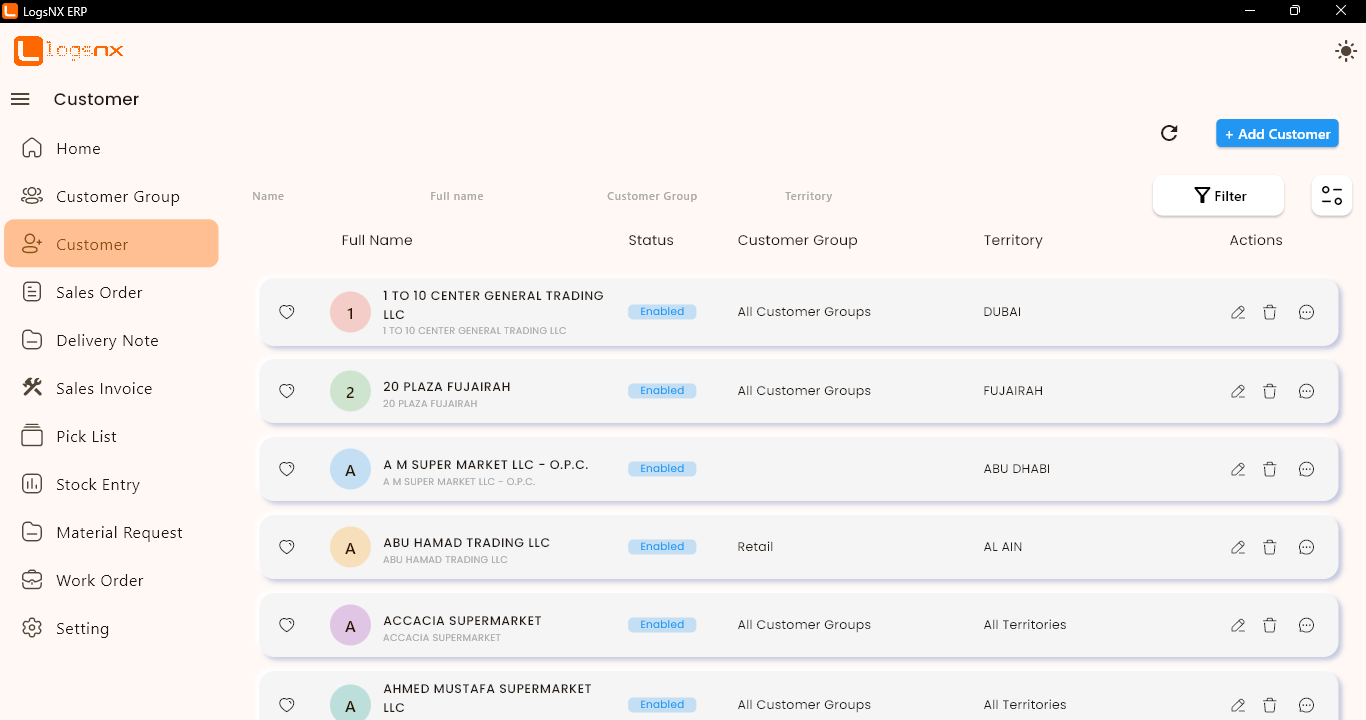Click DUBAI territory cell
Screen dimensions: 1366x720
pyautogui.click(x=1003, y=312)
